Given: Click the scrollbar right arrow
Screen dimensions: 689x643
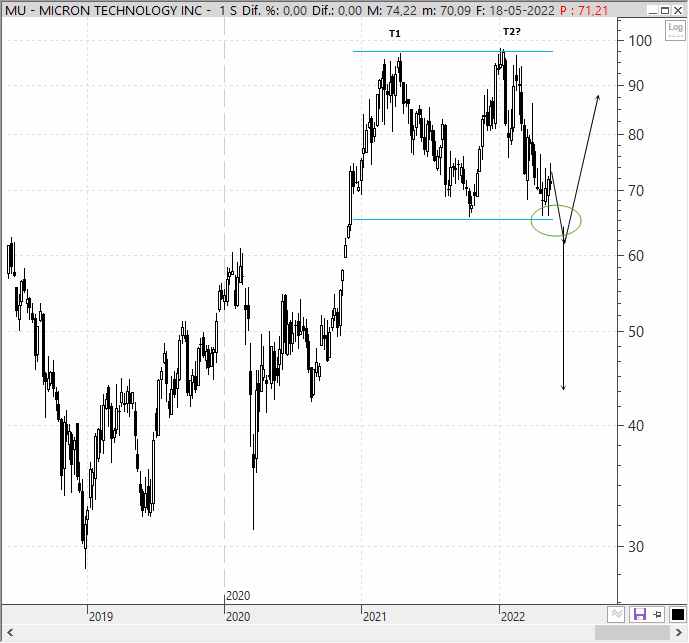Looking at the screenshot, I should pyautogui.click(x=679, y=633).
